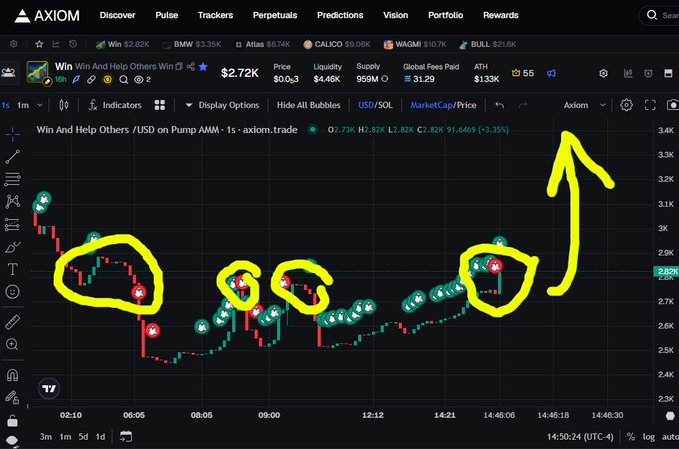Select the BULL $21.6K ticker
Viewport: 679px width, 449px height.
point(488,44)
